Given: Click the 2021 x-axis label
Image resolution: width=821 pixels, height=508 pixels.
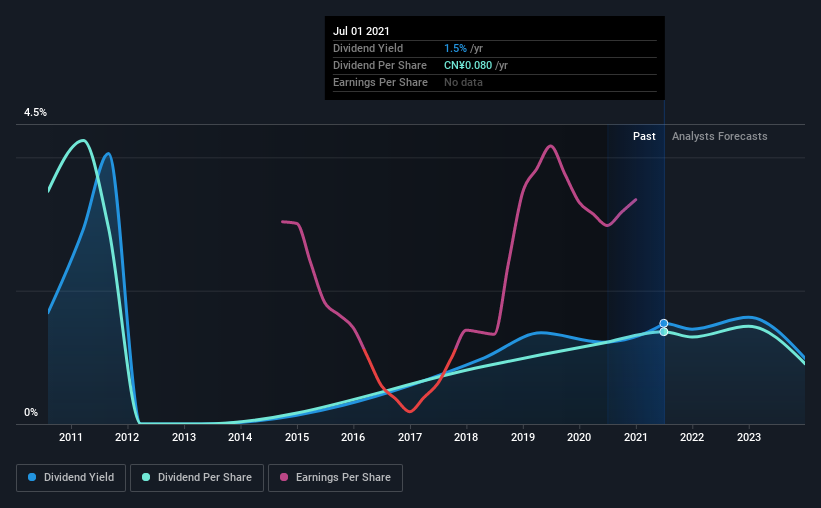Looking at the screenshot, I should (x=636, y=437).
